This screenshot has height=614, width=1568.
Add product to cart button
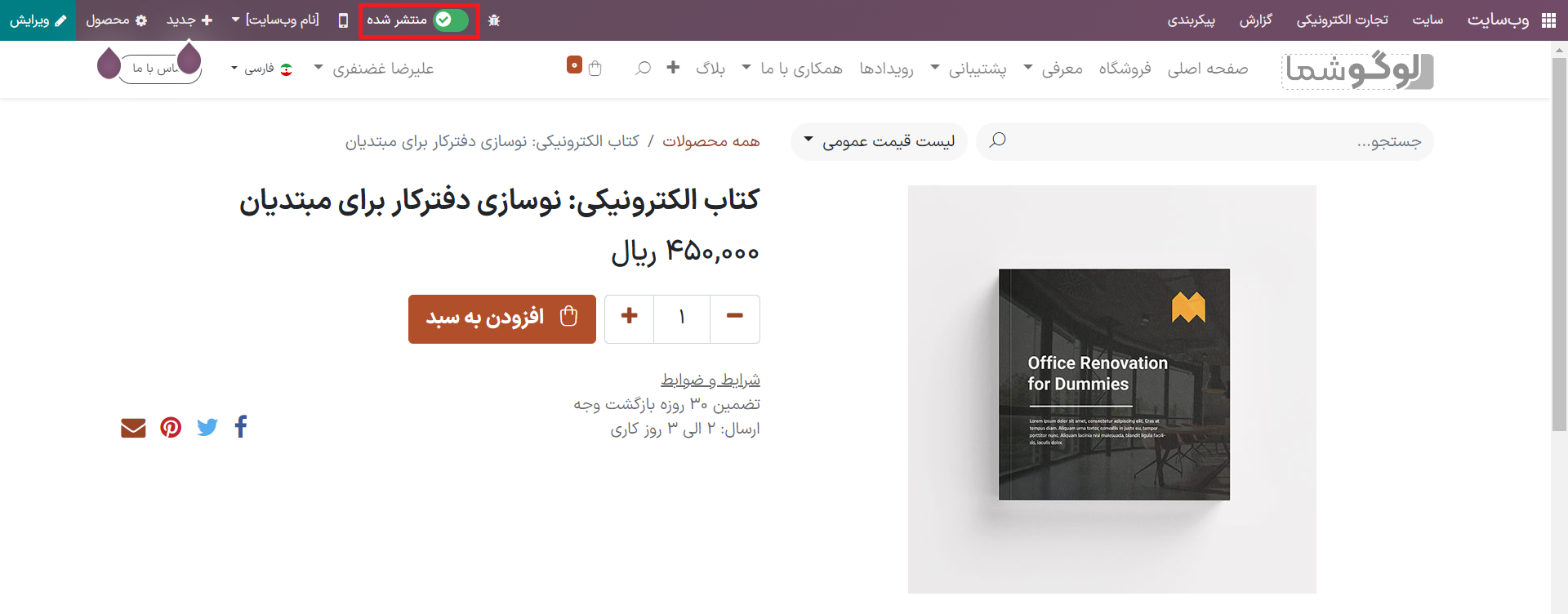tap(502, 318)
